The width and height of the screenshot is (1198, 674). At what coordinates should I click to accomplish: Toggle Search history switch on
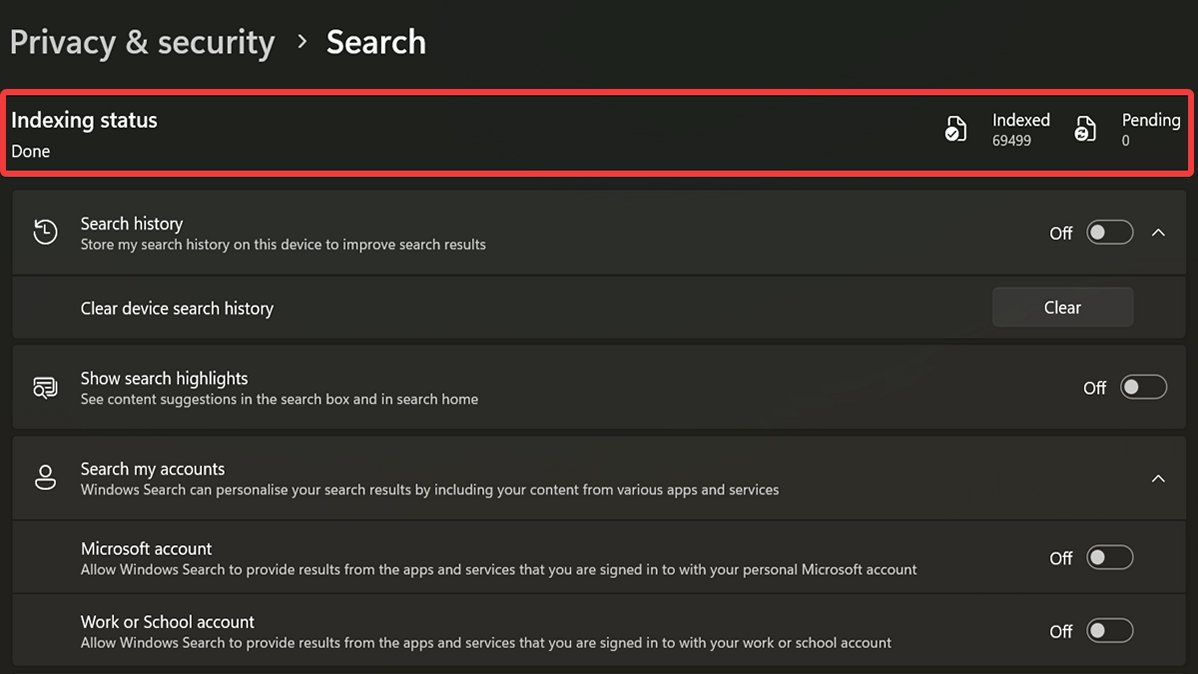[1110, 233]
